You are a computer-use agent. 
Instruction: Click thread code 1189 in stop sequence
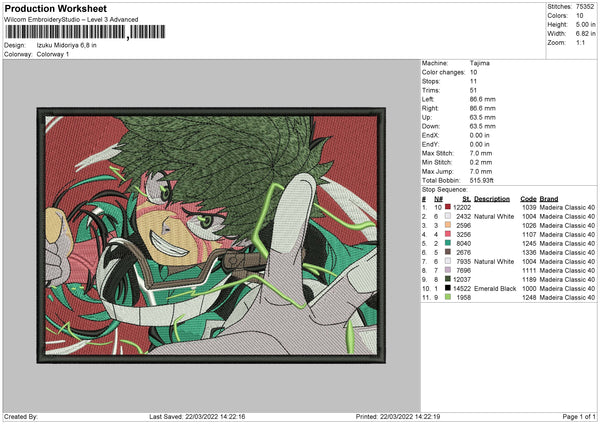click(529, 279)
